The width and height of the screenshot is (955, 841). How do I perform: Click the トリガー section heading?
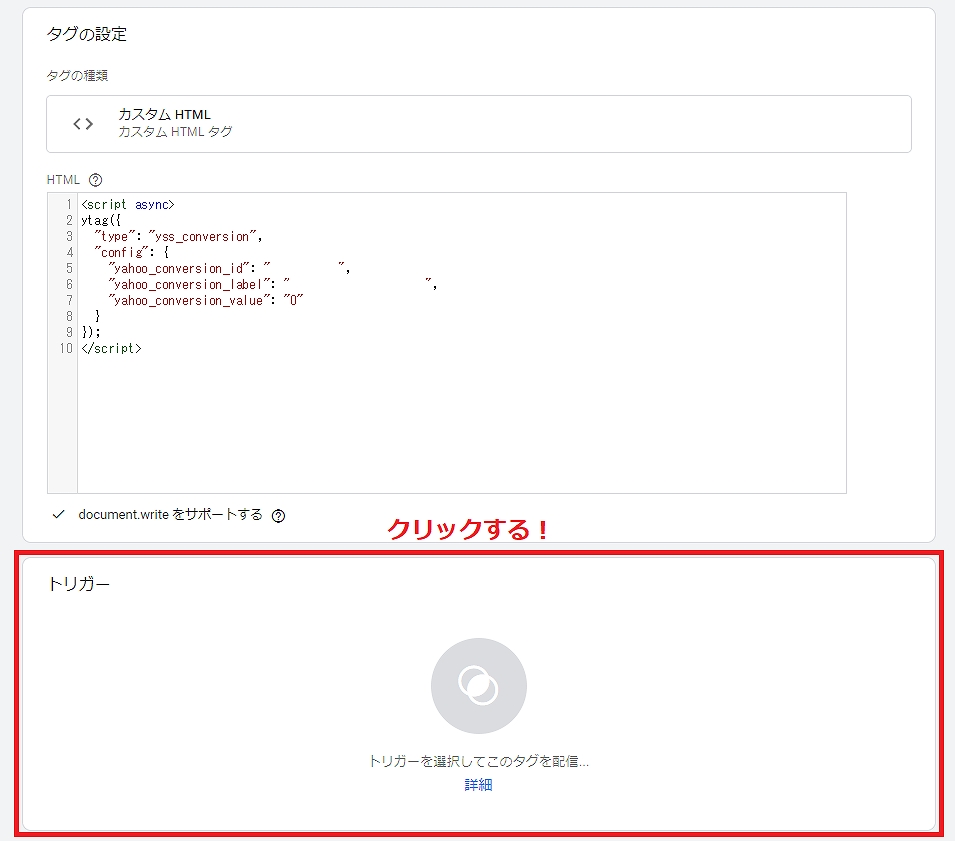(79, 584)
